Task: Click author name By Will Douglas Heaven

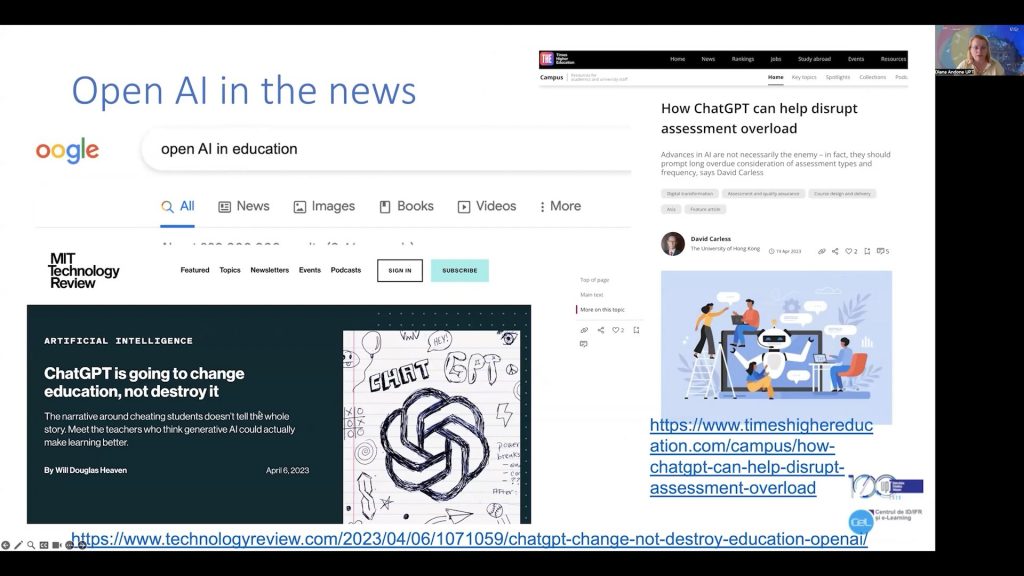Action: pyautogui.click(x=86, y=470)
